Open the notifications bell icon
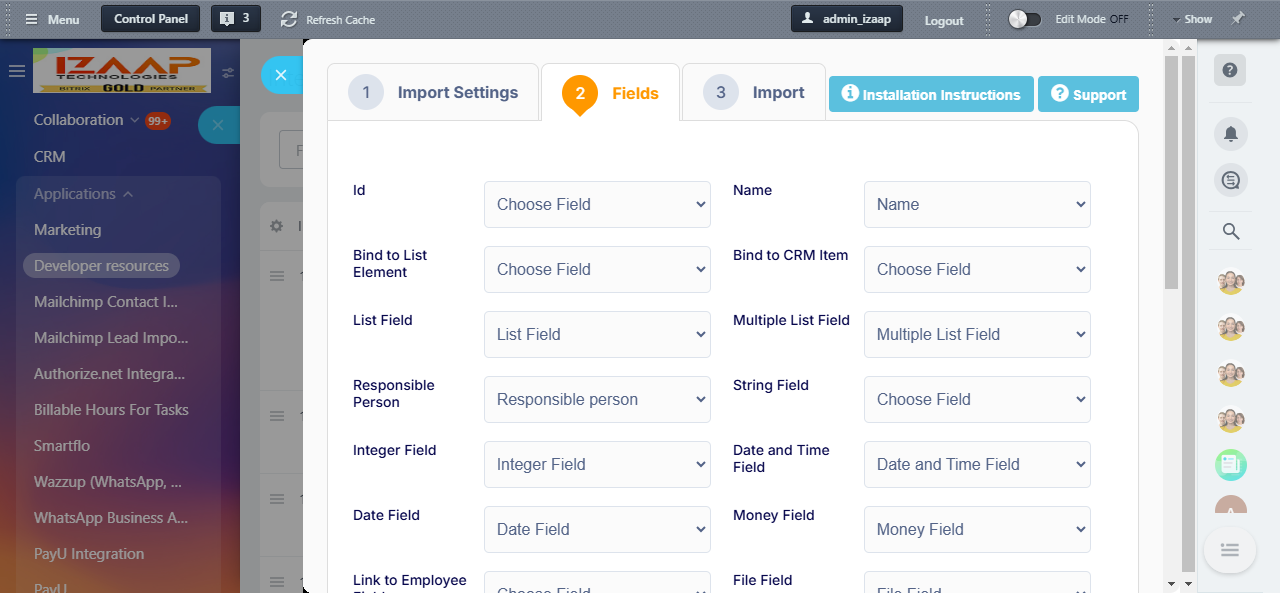Viewport: 1280px width, 593px height. click(x=1230, y=133)
